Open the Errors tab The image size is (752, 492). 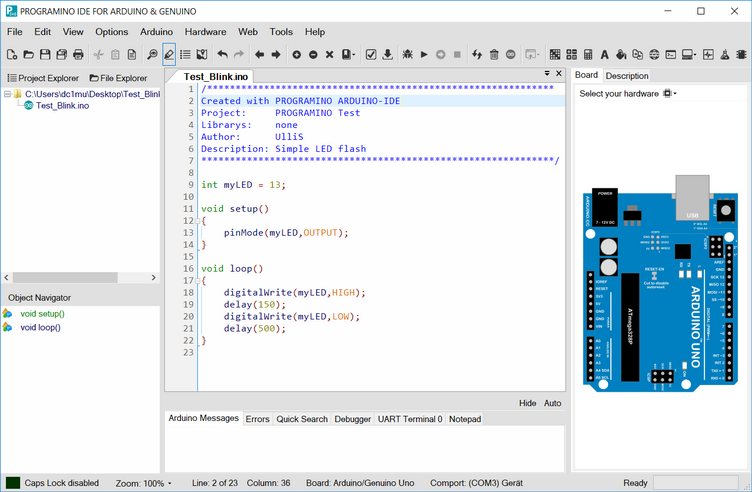click(x=258, y=419)
